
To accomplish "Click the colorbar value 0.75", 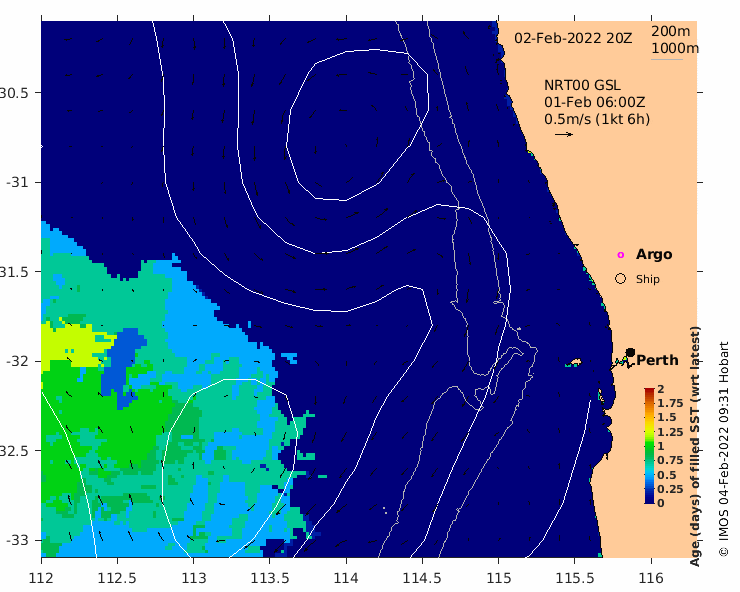I will tap(670, 460).
